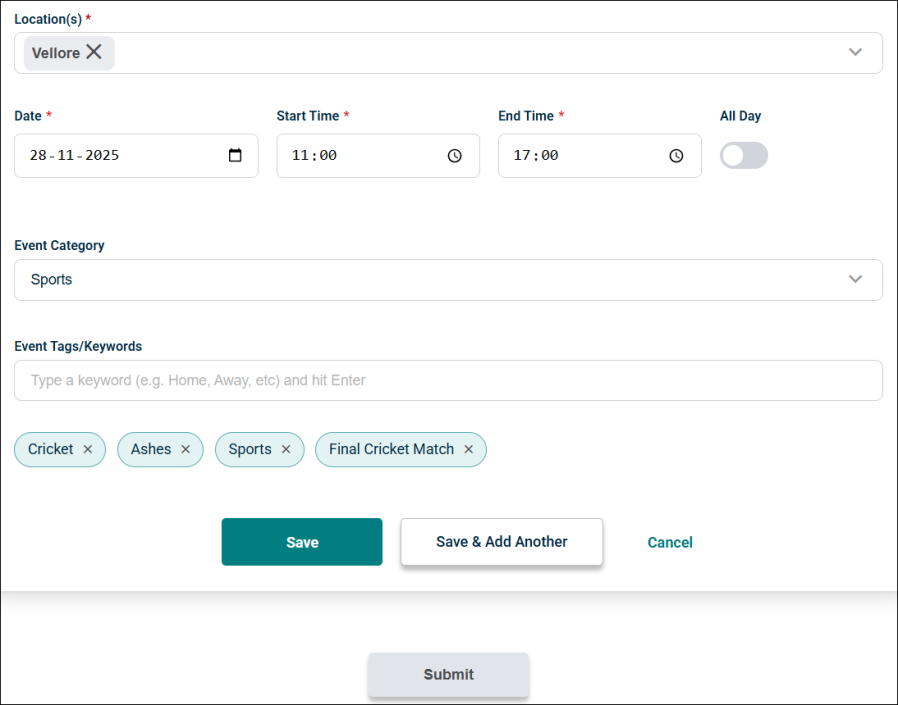The height and width of the screenshot is (705, 898).
Task: Click the Save button
Action: (302, 542)
